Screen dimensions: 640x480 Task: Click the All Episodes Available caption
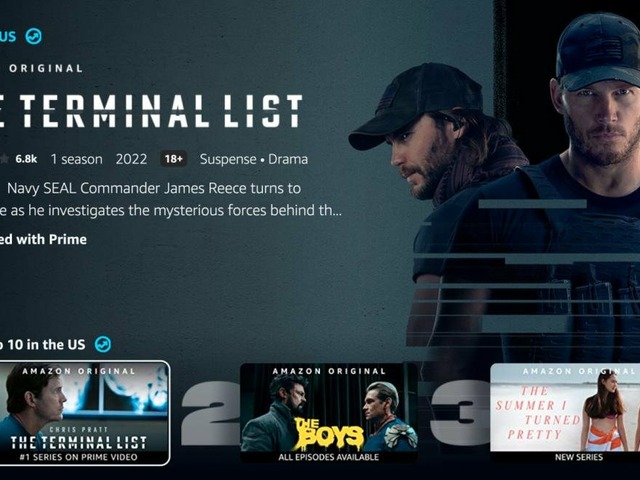[x=329, y=457]
